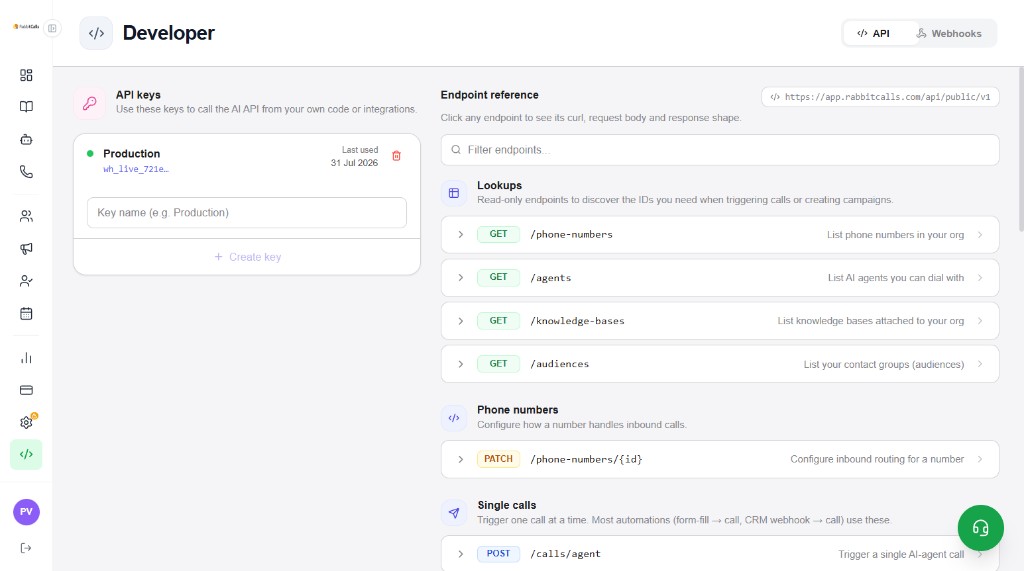Open the credit card billing sidebar icon
The image size is (1024, 571).
pos(26,390)
